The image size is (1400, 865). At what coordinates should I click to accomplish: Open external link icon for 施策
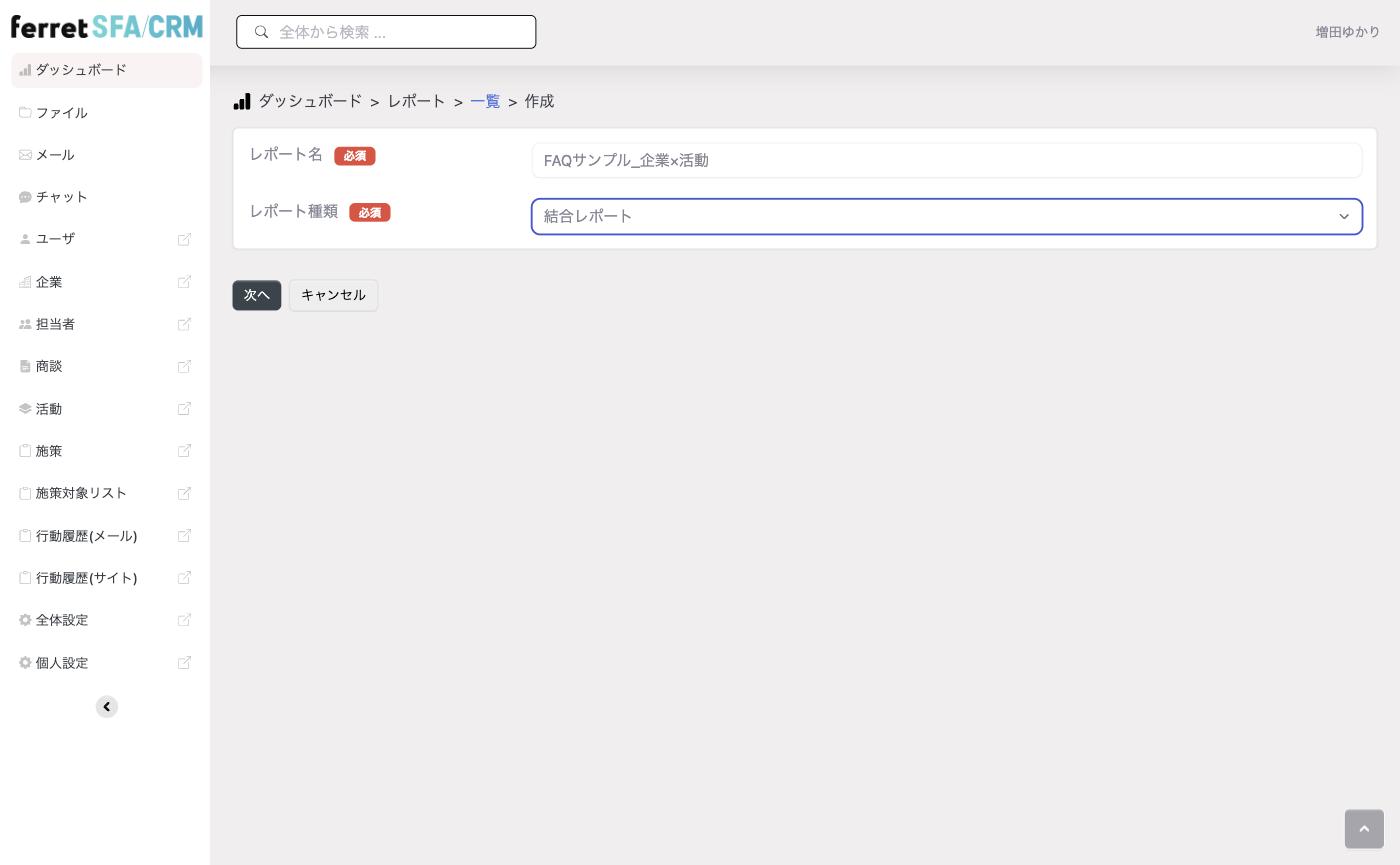click(x=184, y=451)
